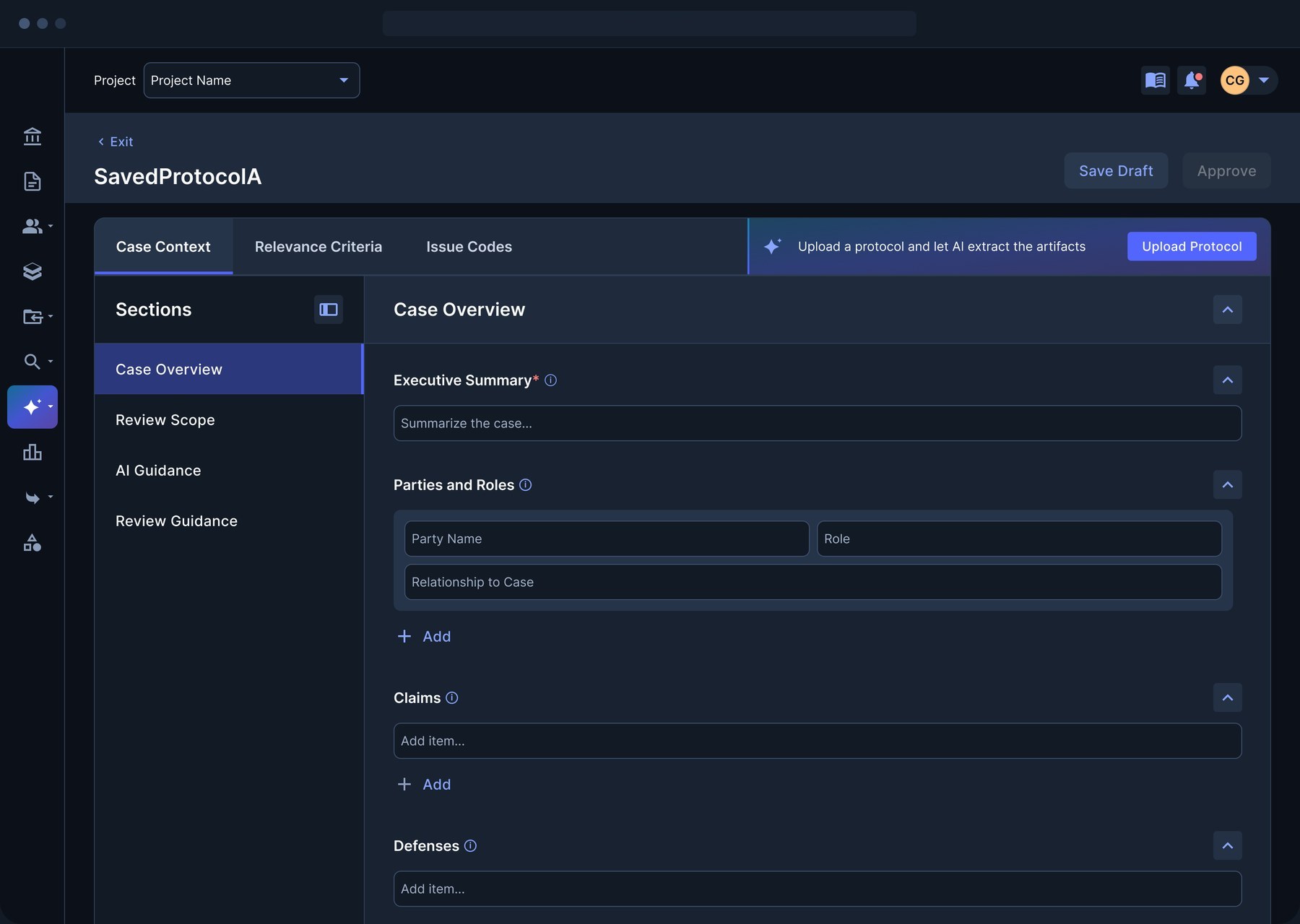This screenshot has width=1300, height=924.
Task: Show info for Defenses
Action: pyautogui.click(x=470, y=846)
